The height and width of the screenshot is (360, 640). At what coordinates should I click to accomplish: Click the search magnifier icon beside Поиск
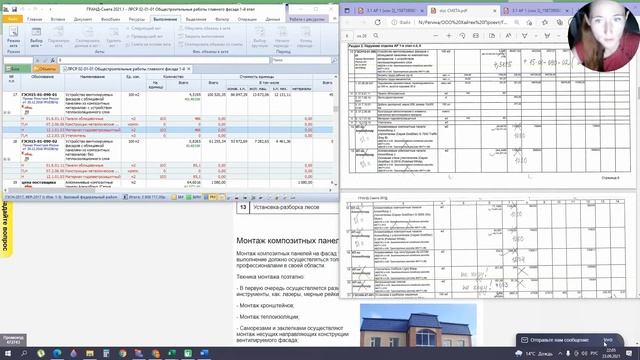tap(334, 60)
